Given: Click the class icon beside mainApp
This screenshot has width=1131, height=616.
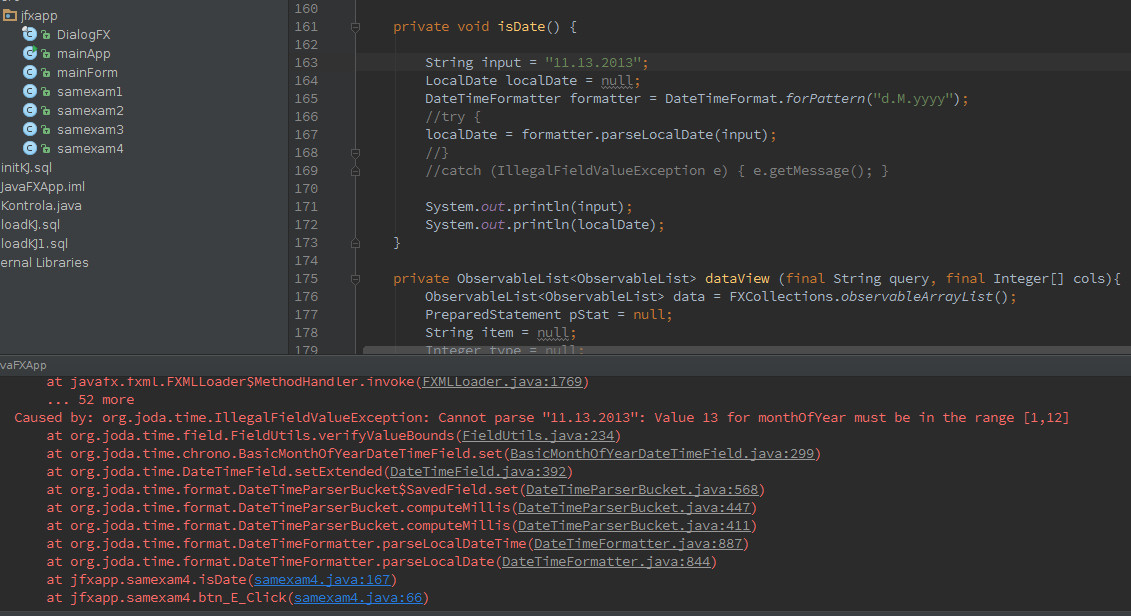Looking at the screenshot, I should [30, 53].
